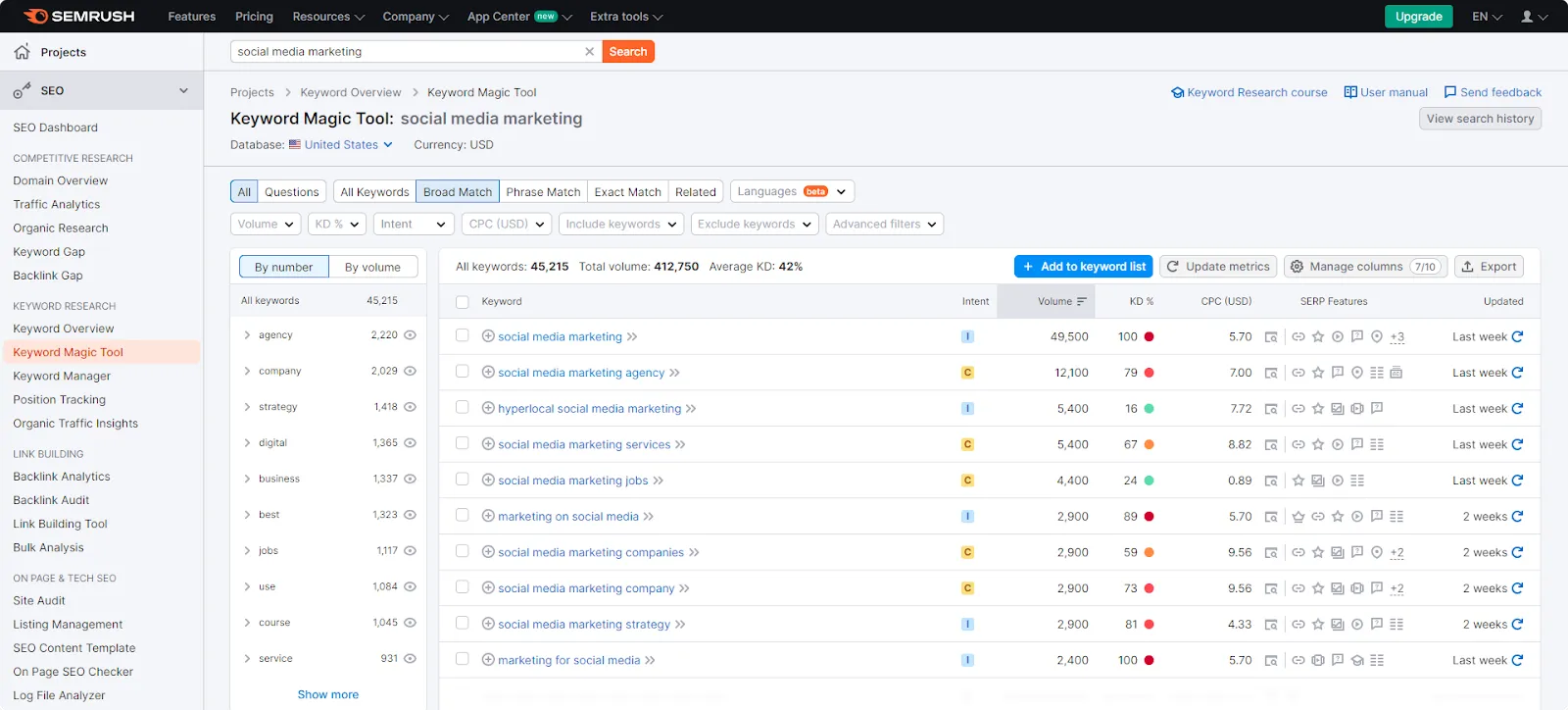View SERP for social media marketing services
The height and width of the screenshot is (710, 1568).
1271,444
